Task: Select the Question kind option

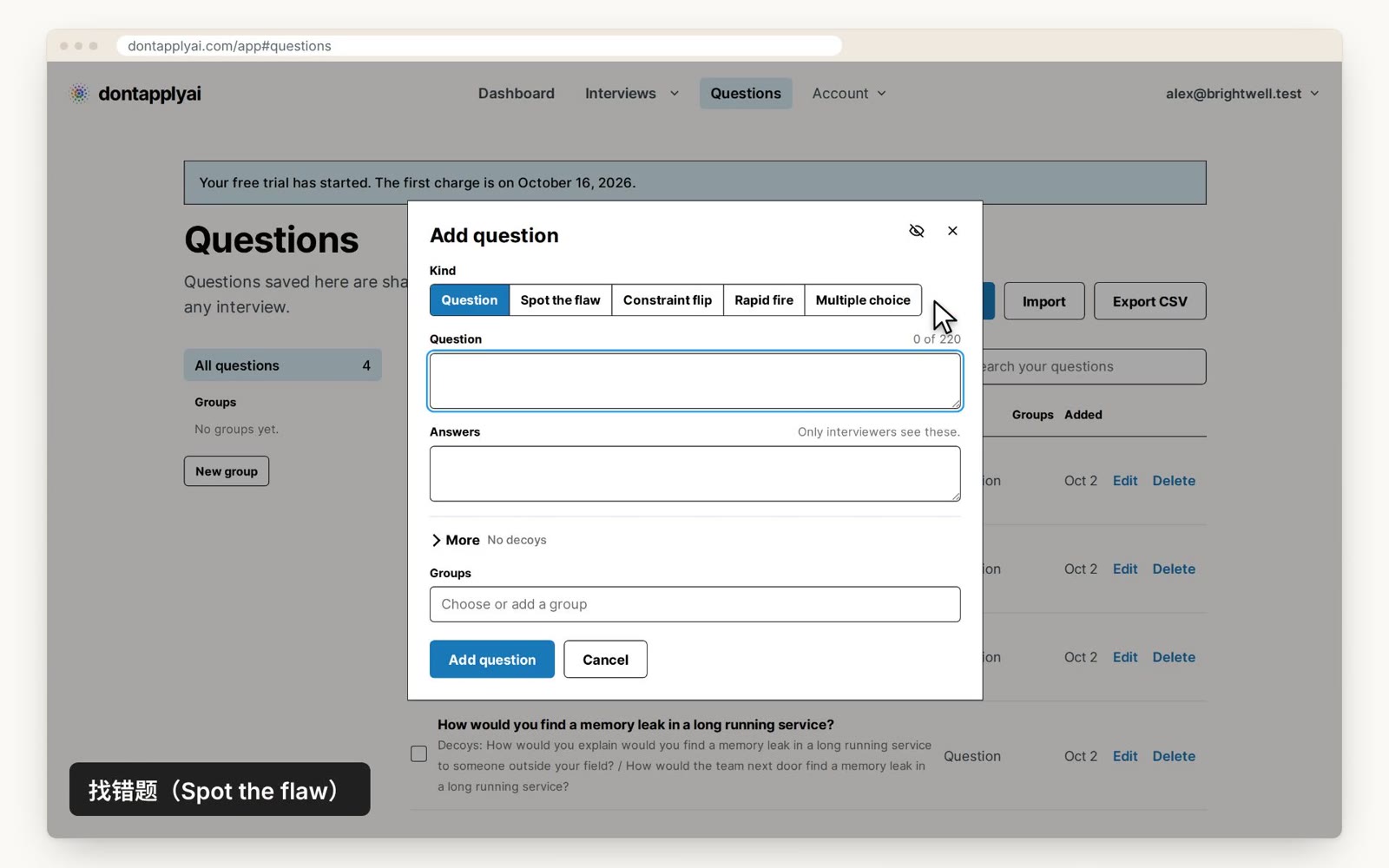Action: pyautogui.click(x=470, y=300)
